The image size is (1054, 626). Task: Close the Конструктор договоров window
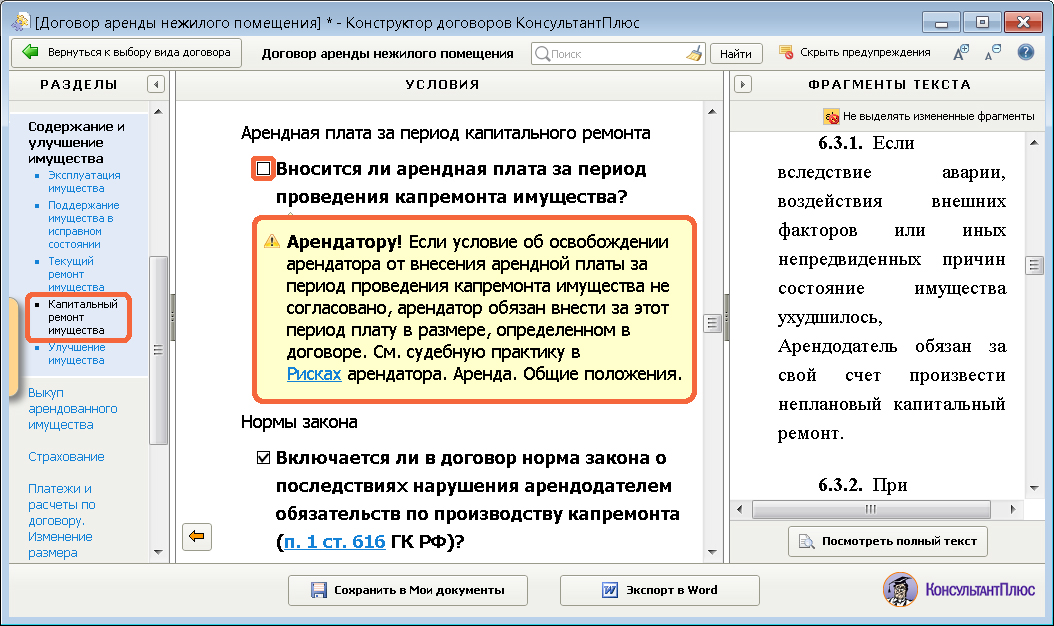(x=1023, y=23)
